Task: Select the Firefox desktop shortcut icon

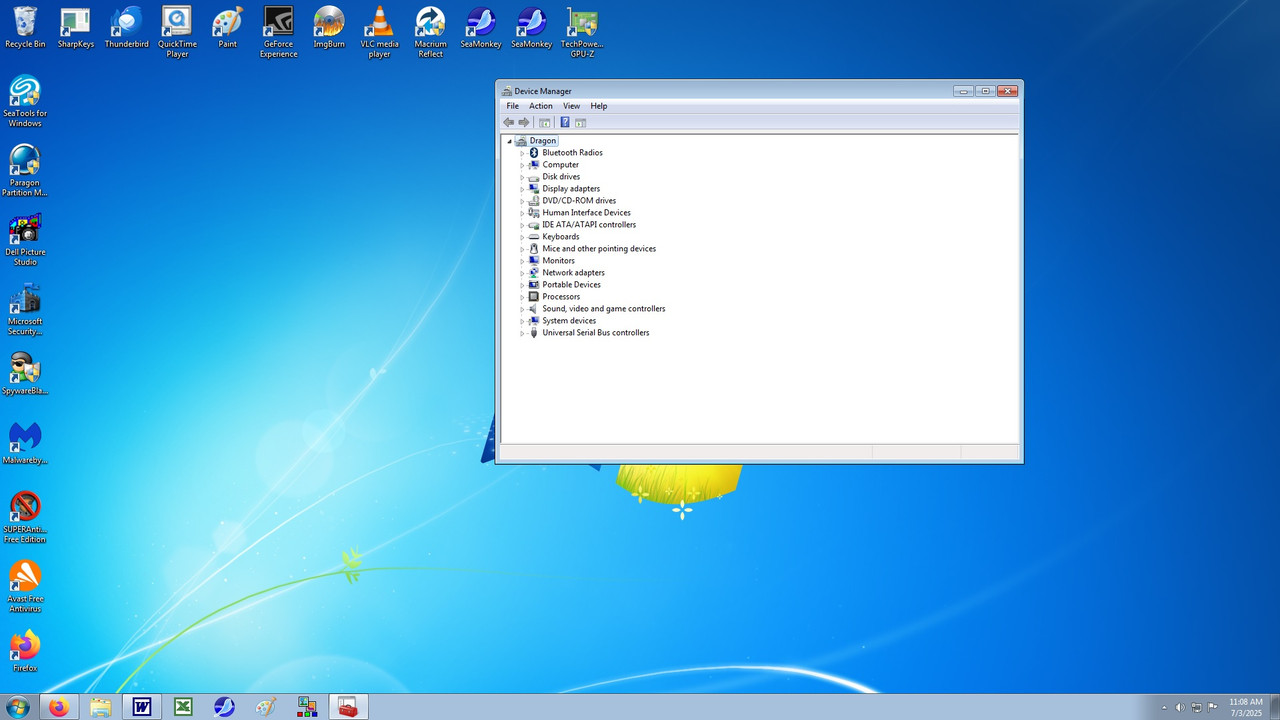Action: 25,650
